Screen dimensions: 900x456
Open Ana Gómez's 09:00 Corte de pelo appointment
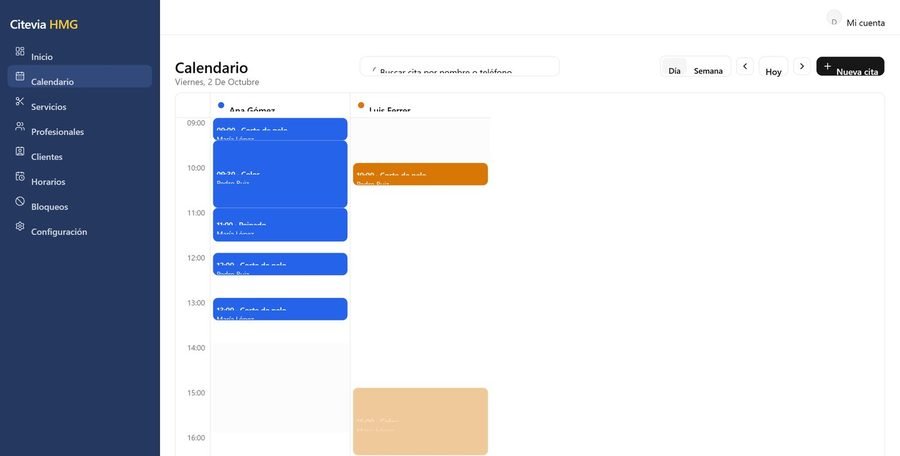click(280, 129)
